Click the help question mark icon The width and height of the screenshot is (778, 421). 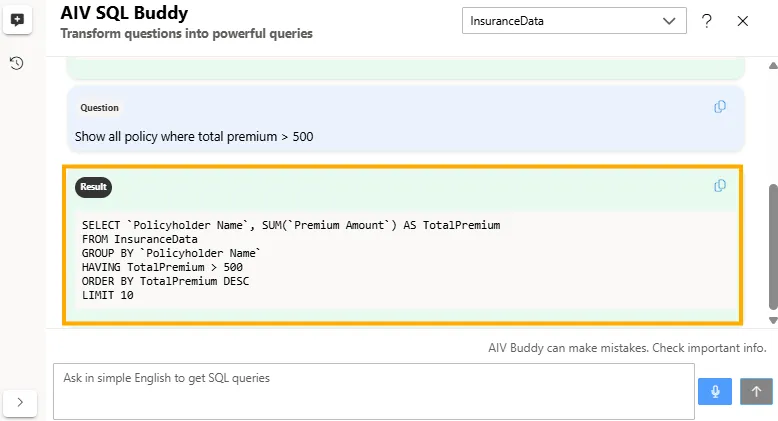[707, 21]
